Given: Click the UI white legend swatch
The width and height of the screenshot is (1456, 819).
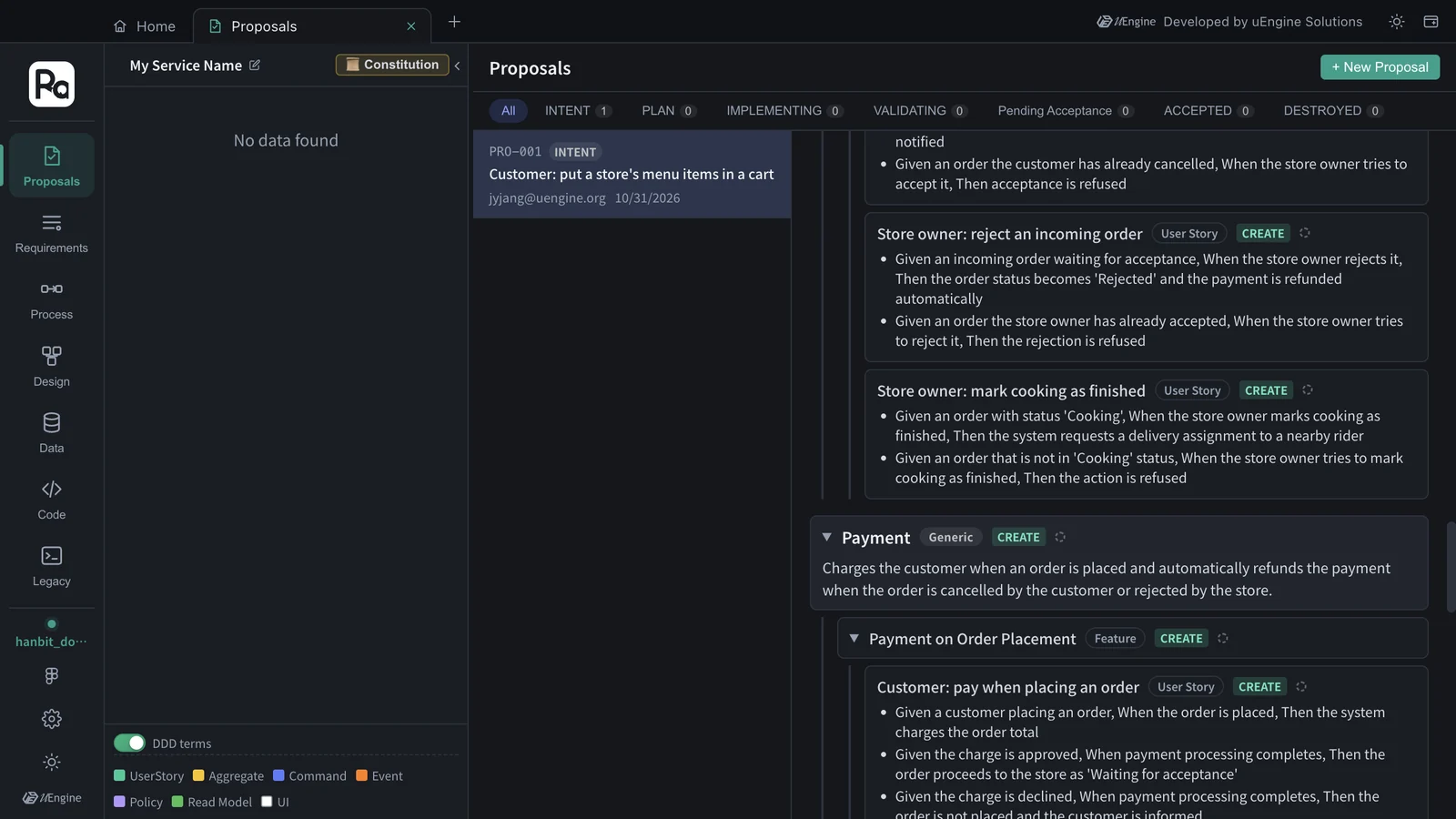Looking at the screenshot, I should coord(267,802).
